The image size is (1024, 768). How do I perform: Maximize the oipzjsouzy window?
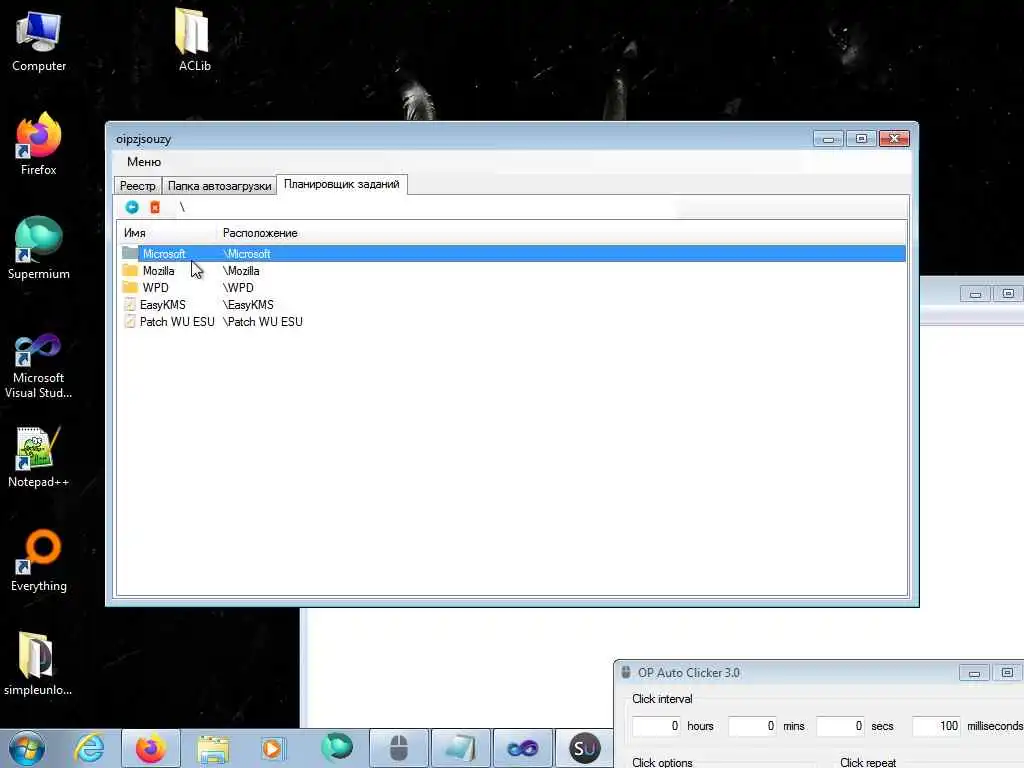[x=861, y=139]
